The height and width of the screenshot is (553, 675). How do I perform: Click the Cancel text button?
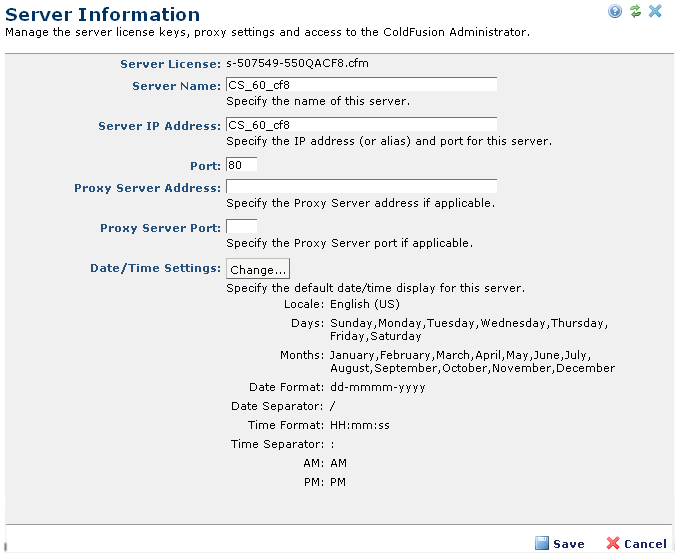[644, 544]
